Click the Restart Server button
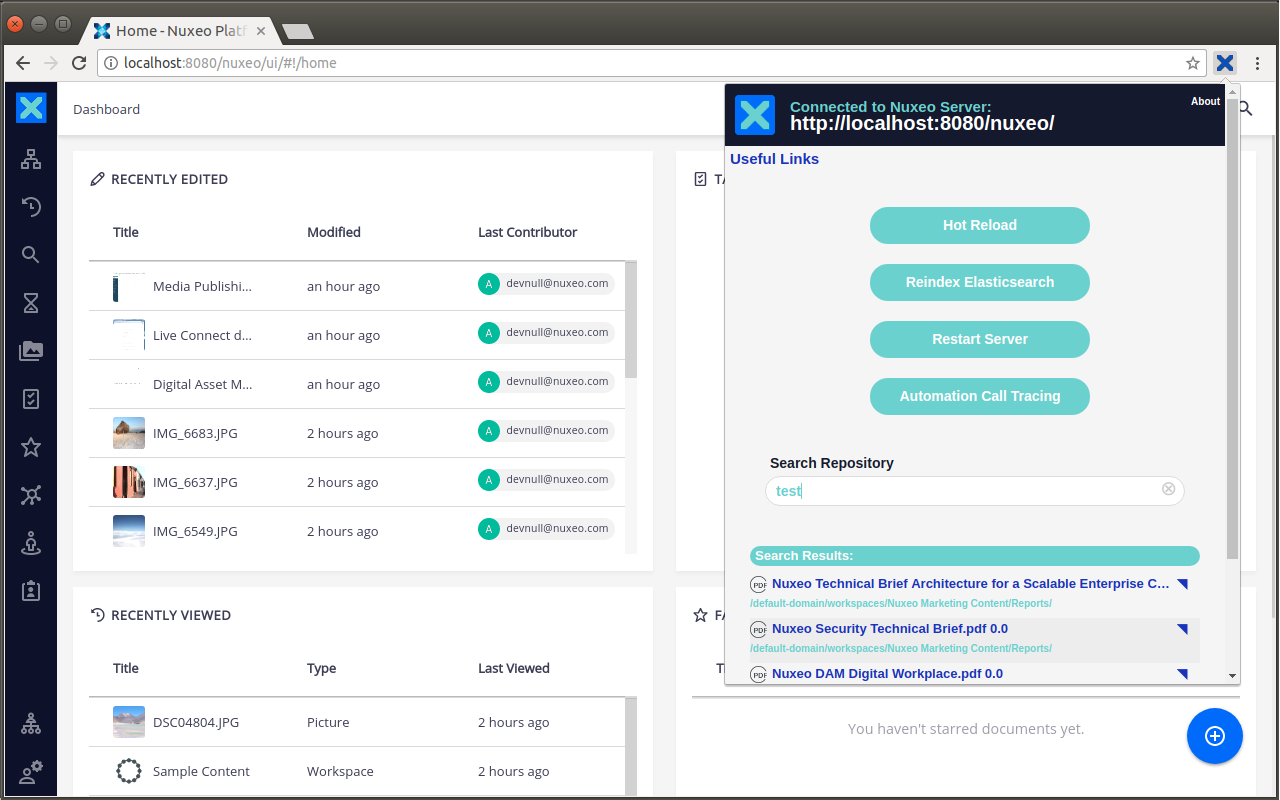 980,339
